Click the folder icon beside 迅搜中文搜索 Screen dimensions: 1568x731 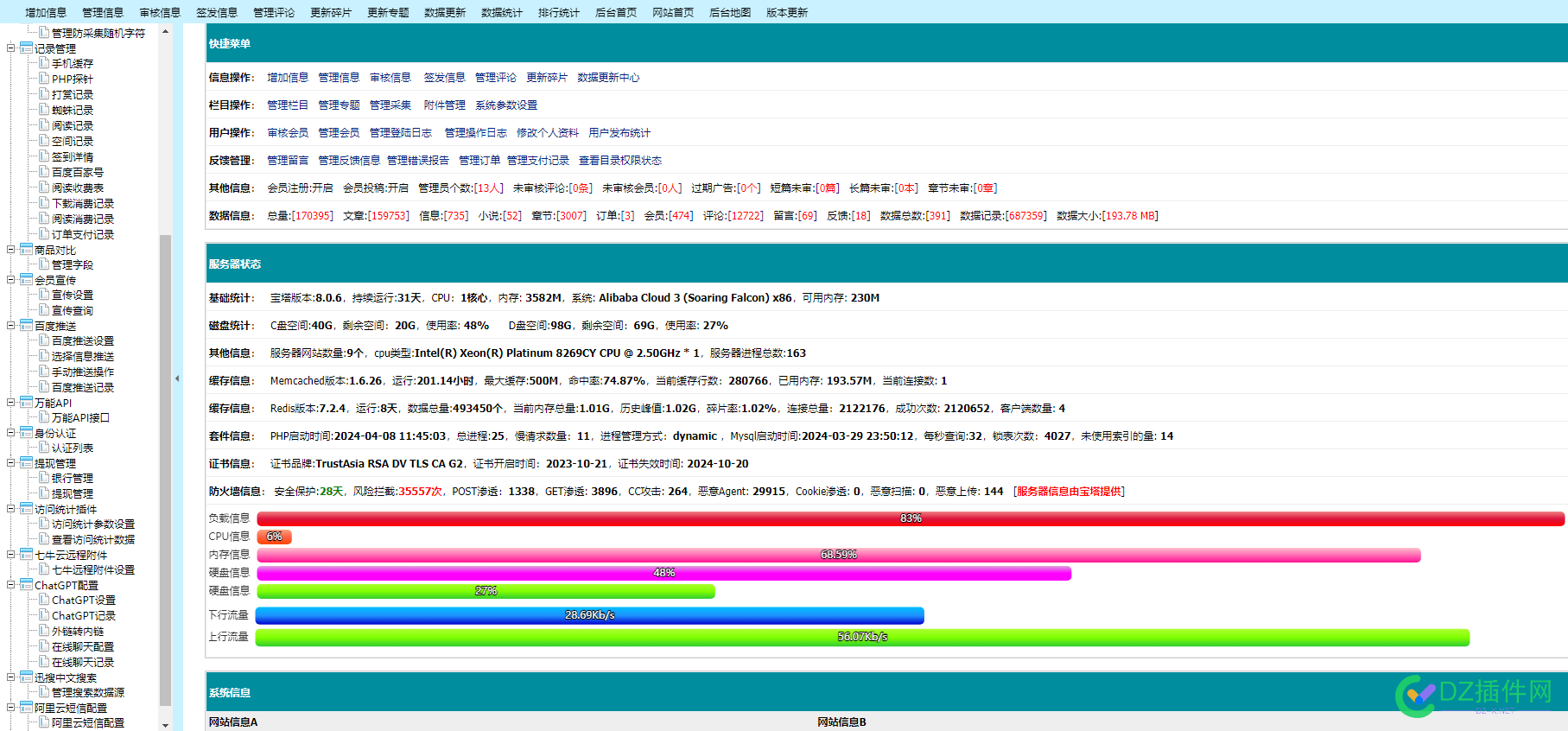pos(26,677)
